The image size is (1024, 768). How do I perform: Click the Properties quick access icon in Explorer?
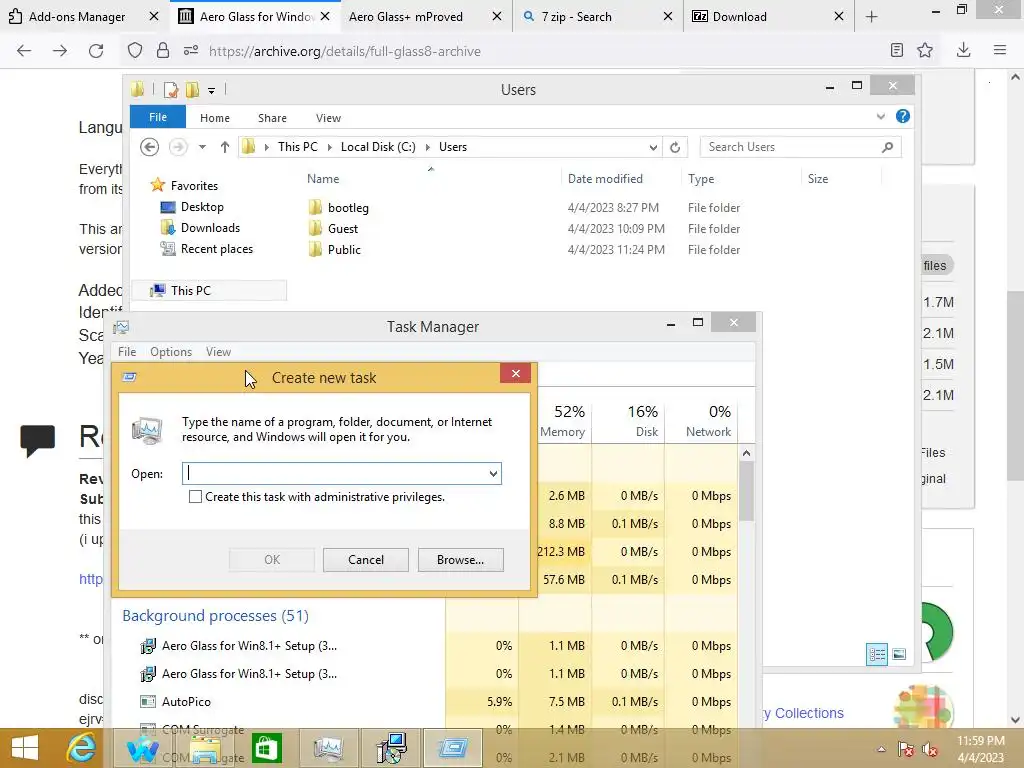pos(171,89)
